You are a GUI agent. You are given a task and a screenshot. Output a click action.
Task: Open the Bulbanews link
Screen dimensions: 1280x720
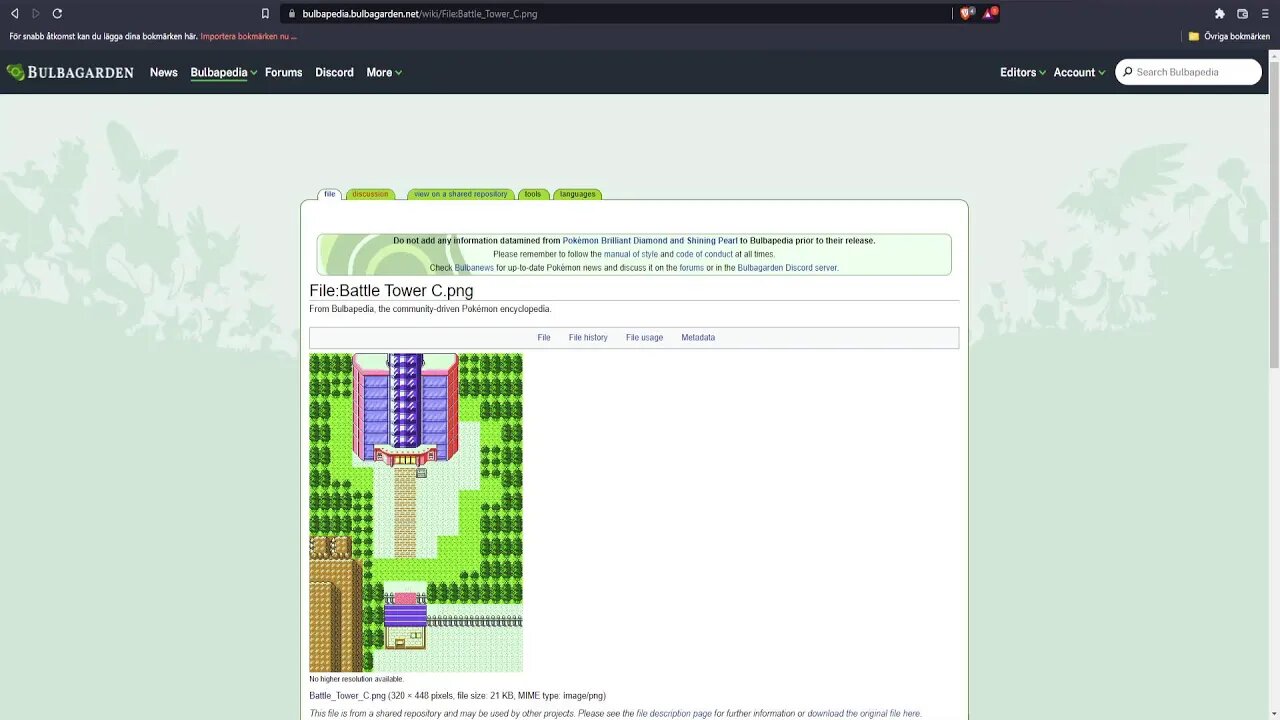point(474,268)
